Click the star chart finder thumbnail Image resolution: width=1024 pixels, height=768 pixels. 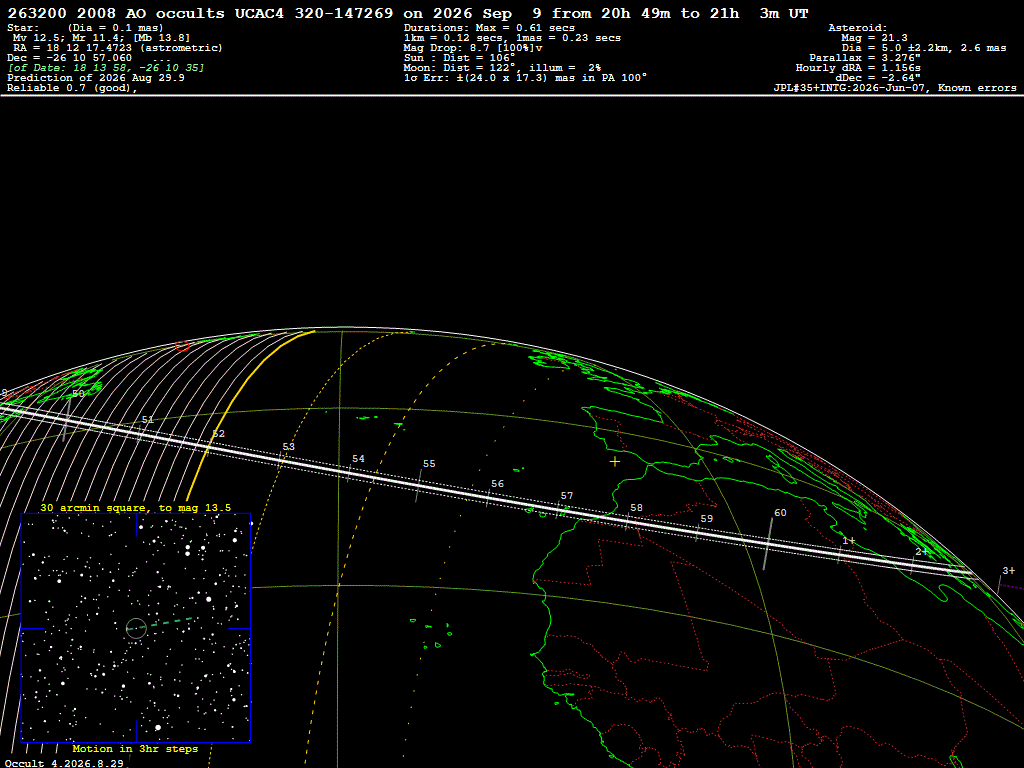(136, 628)
